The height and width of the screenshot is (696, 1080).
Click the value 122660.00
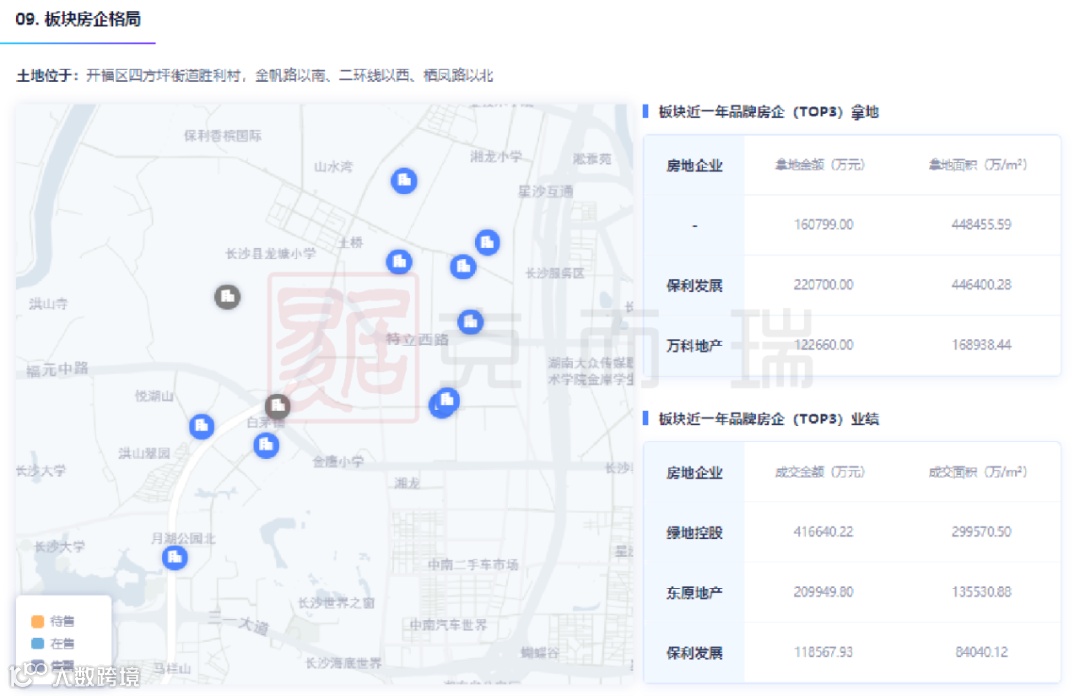pyautogui.click(x=823, y=345)
